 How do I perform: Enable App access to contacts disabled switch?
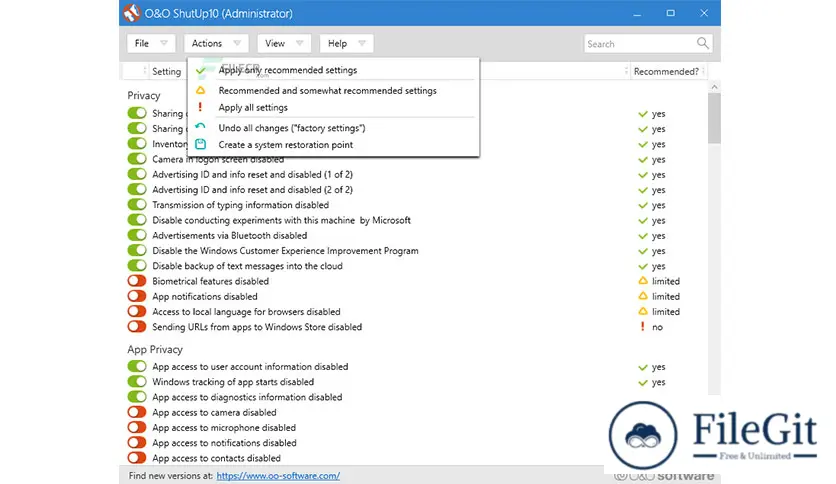point(137,457)
